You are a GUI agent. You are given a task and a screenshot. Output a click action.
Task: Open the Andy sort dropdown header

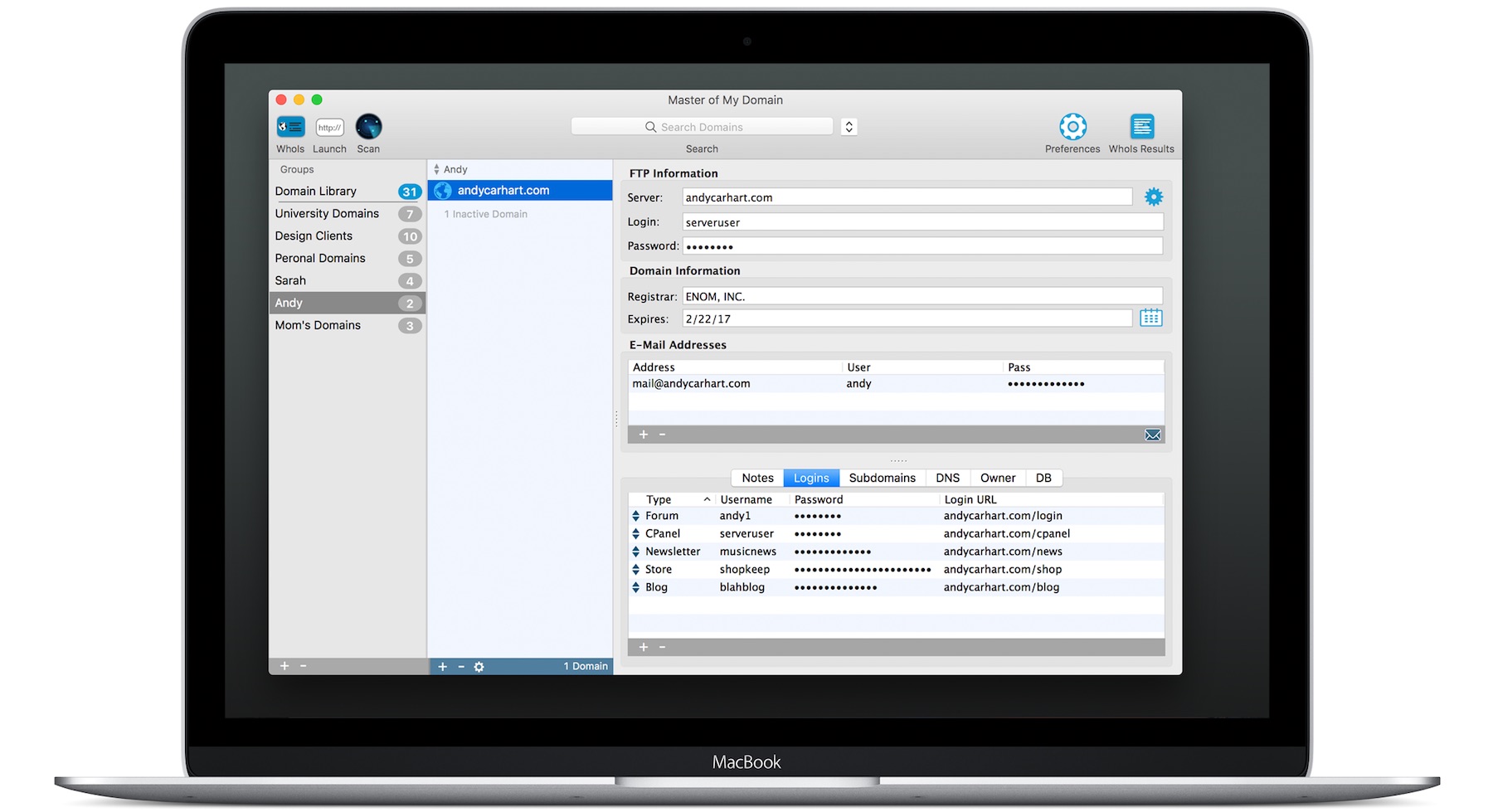[450, 169]
